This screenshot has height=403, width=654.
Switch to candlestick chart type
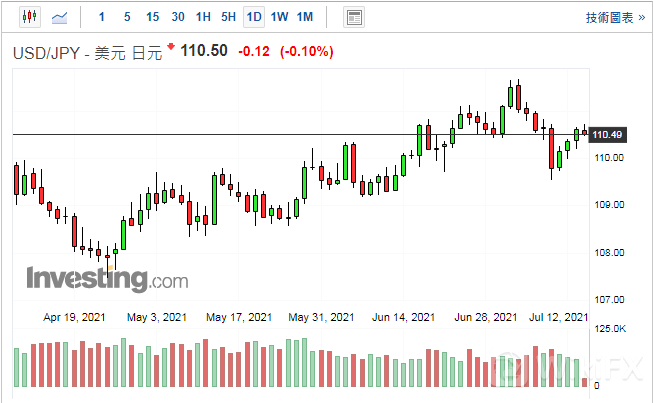pyautogui.click(x=29, y=17)
